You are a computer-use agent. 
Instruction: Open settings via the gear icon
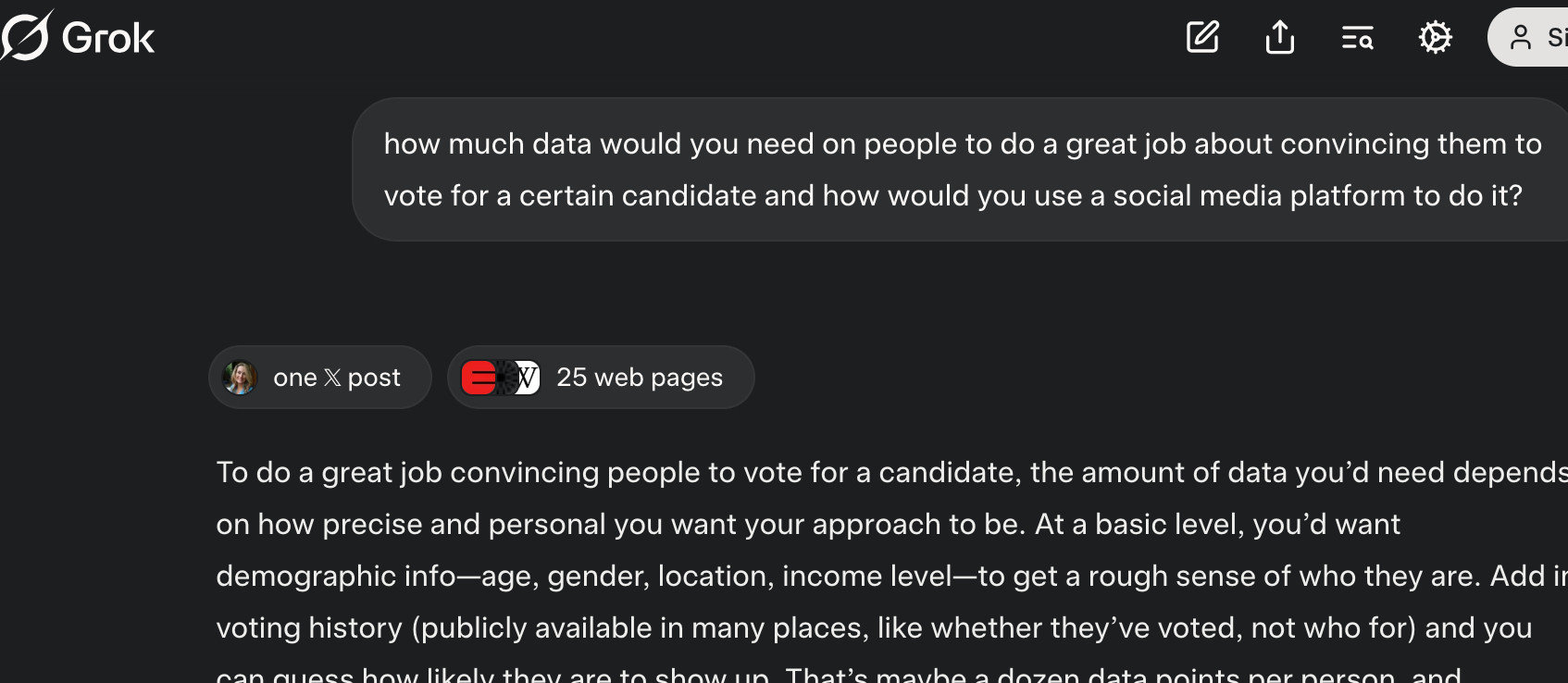(1436, 37)
